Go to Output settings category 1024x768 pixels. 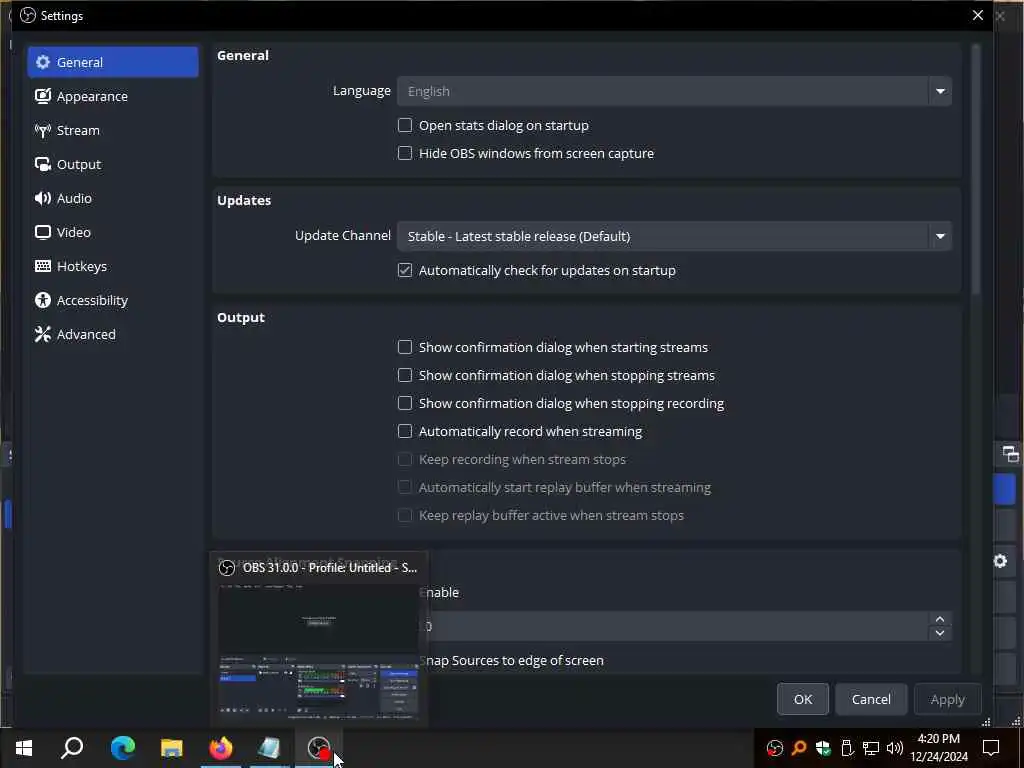[113, 164]
